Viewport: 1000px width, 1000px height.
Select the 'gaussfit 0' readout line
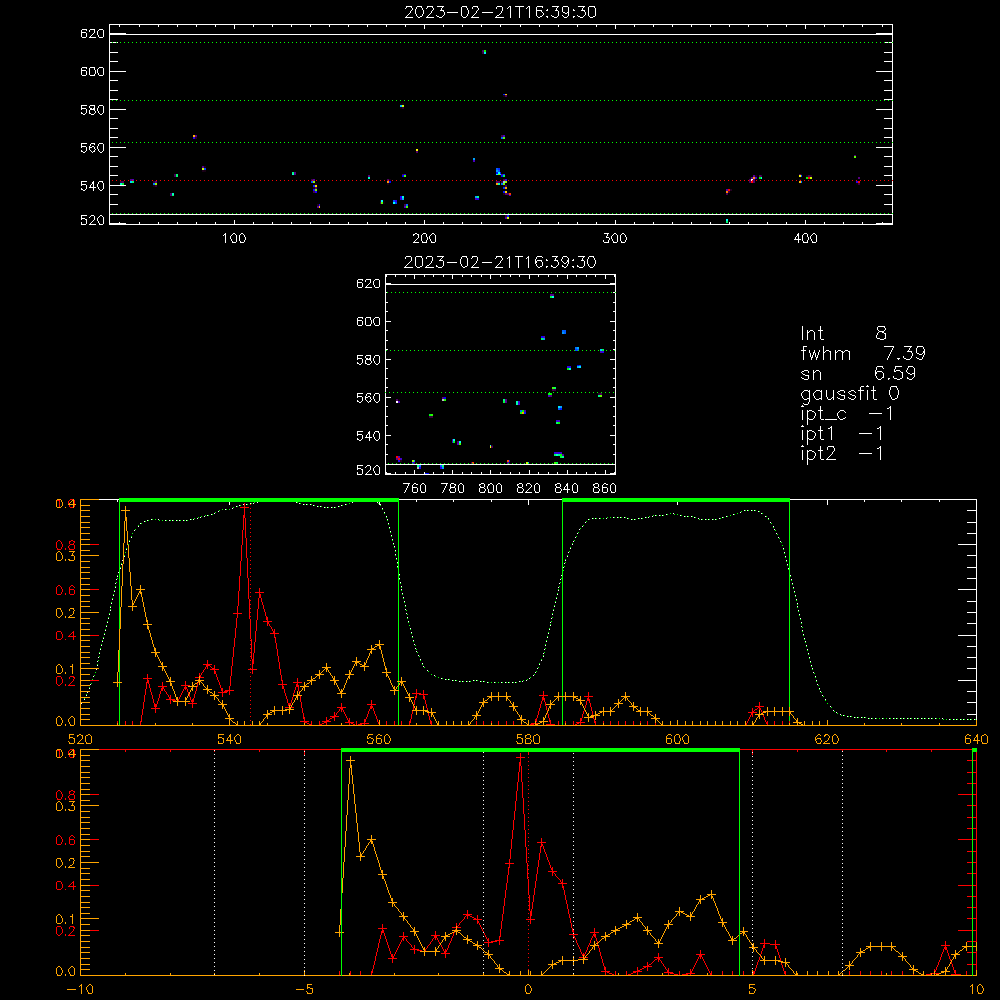point(849,393)
